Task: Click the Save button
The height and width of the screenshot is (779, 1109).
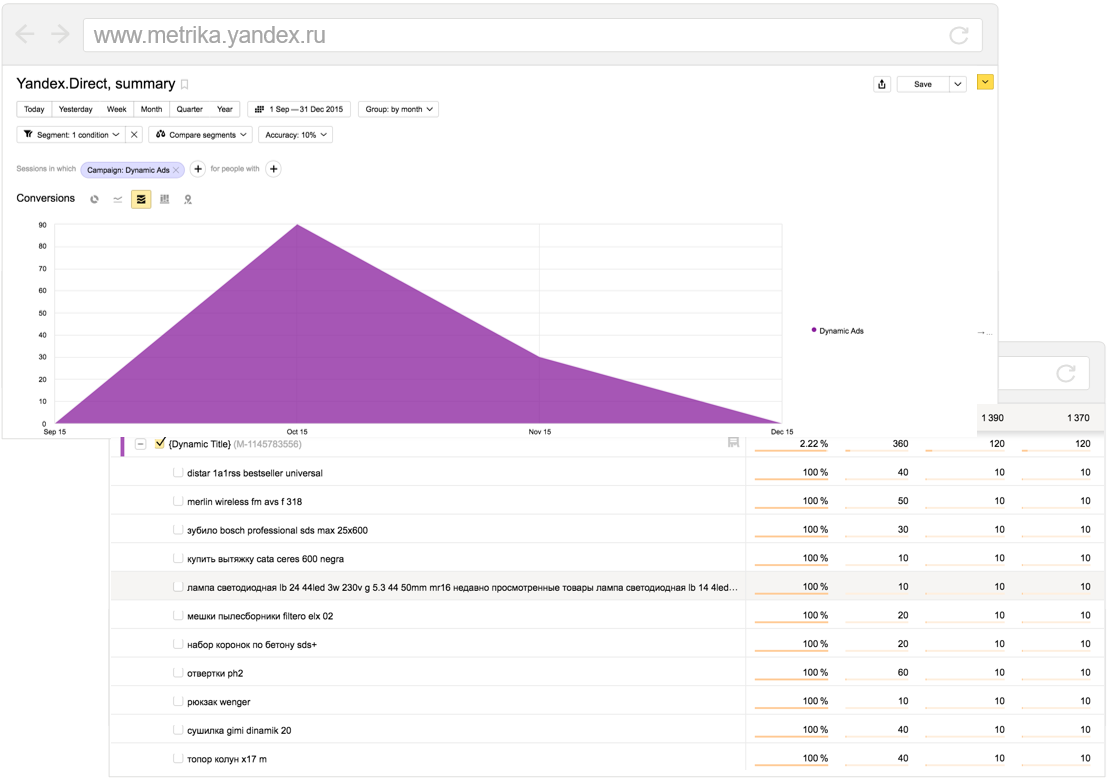Action: tap(923, 84)
